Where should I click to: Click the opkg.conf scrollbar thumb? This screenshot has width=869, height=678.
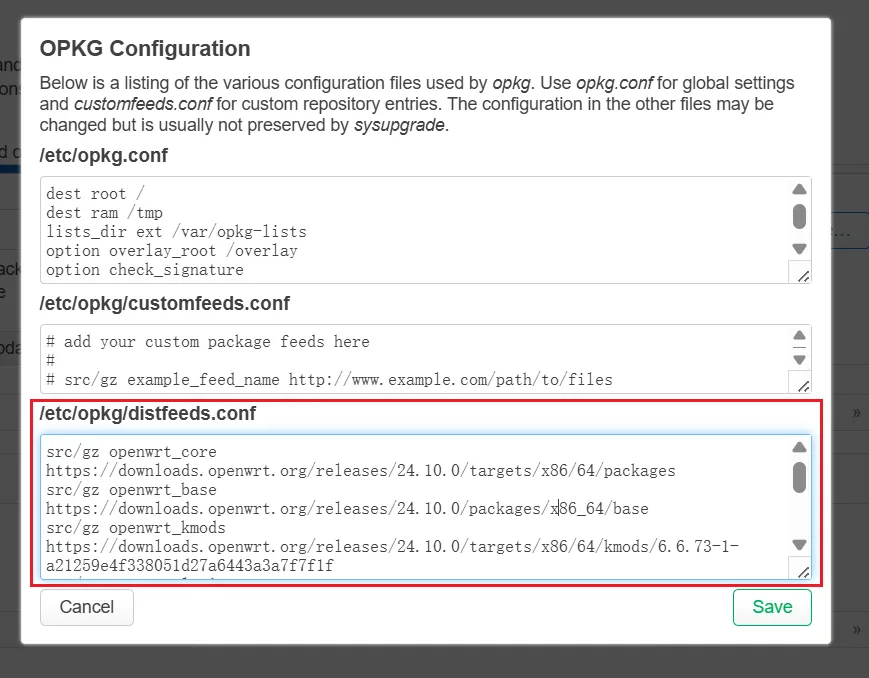[x=799, y=216]
